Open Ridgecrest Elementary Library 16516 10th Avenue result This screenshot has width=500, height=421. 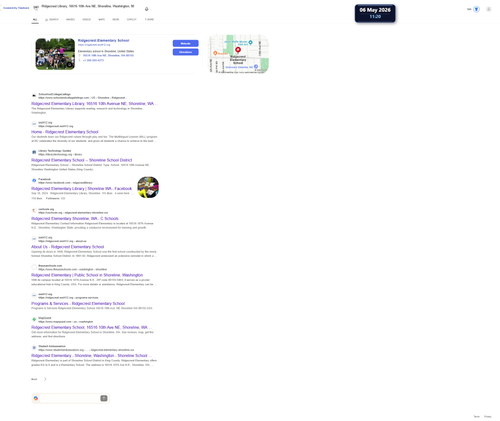(x=94, y=104)
